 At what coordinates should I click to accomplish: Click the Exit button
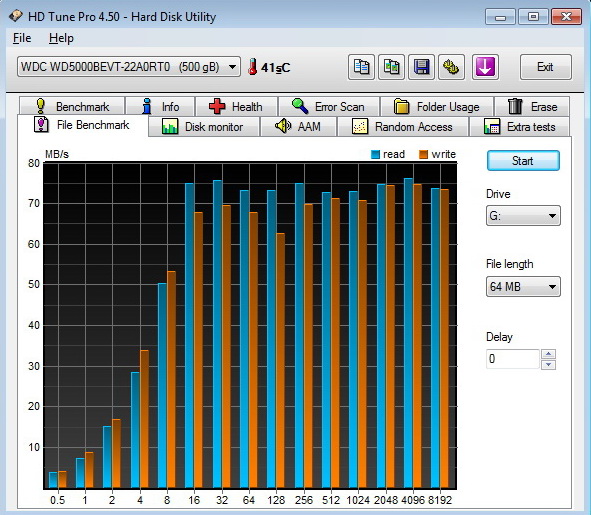(545, 67)
